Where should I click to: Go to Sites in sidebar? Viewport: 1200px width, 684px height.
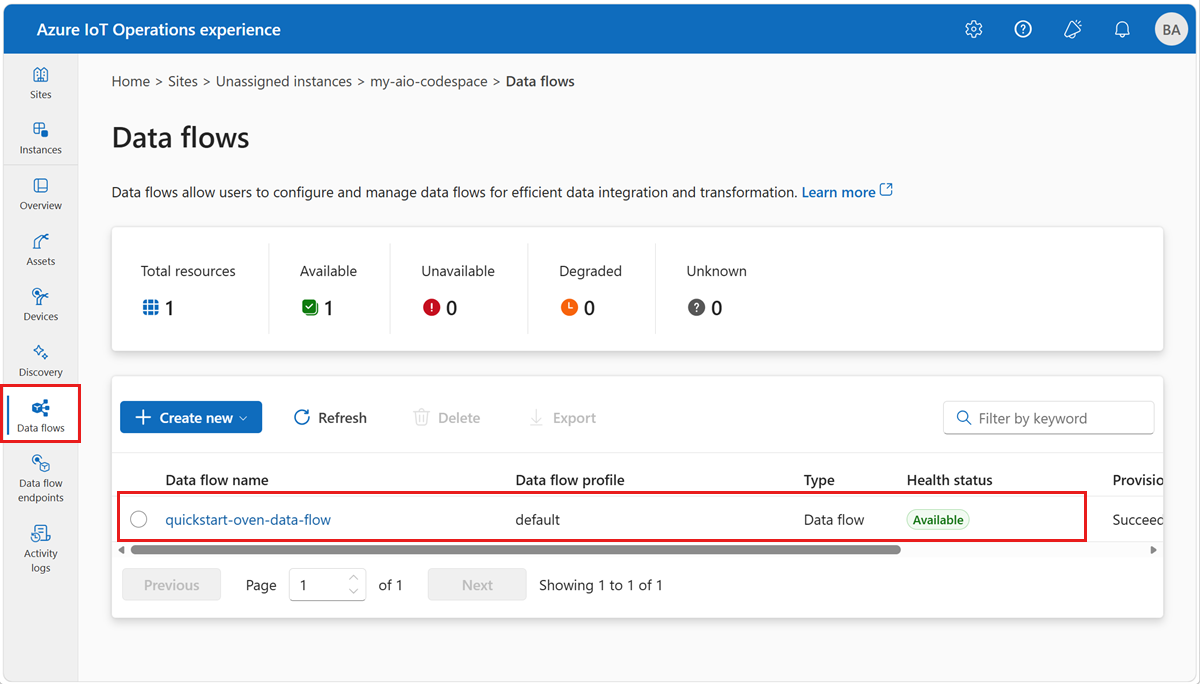[40, 83]
